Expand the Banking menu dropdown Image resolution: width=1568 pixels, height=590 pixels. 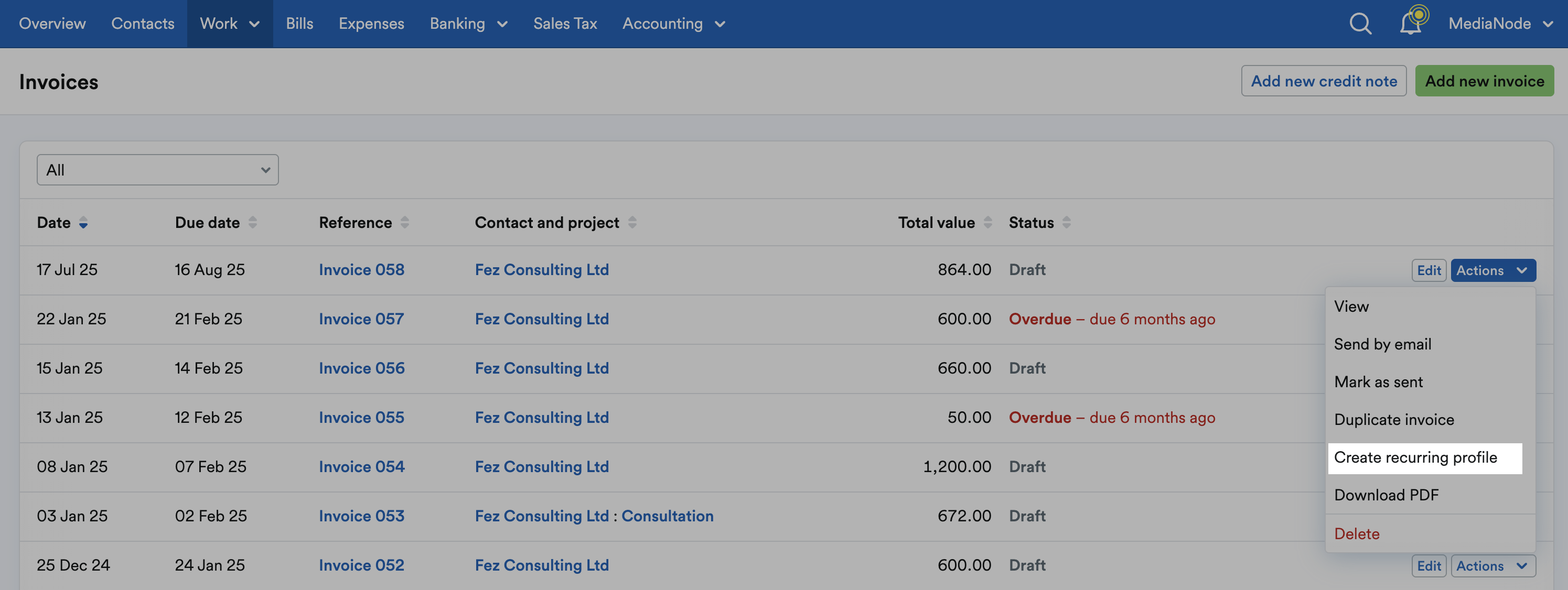pyautogui.click(x=468, y=24)
